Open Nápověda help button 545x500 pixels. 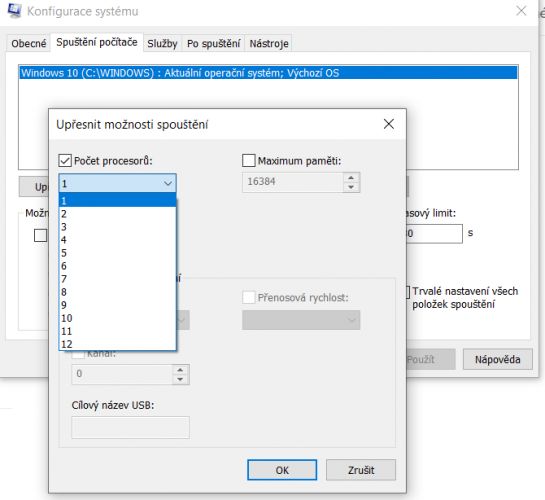(497, 359)
